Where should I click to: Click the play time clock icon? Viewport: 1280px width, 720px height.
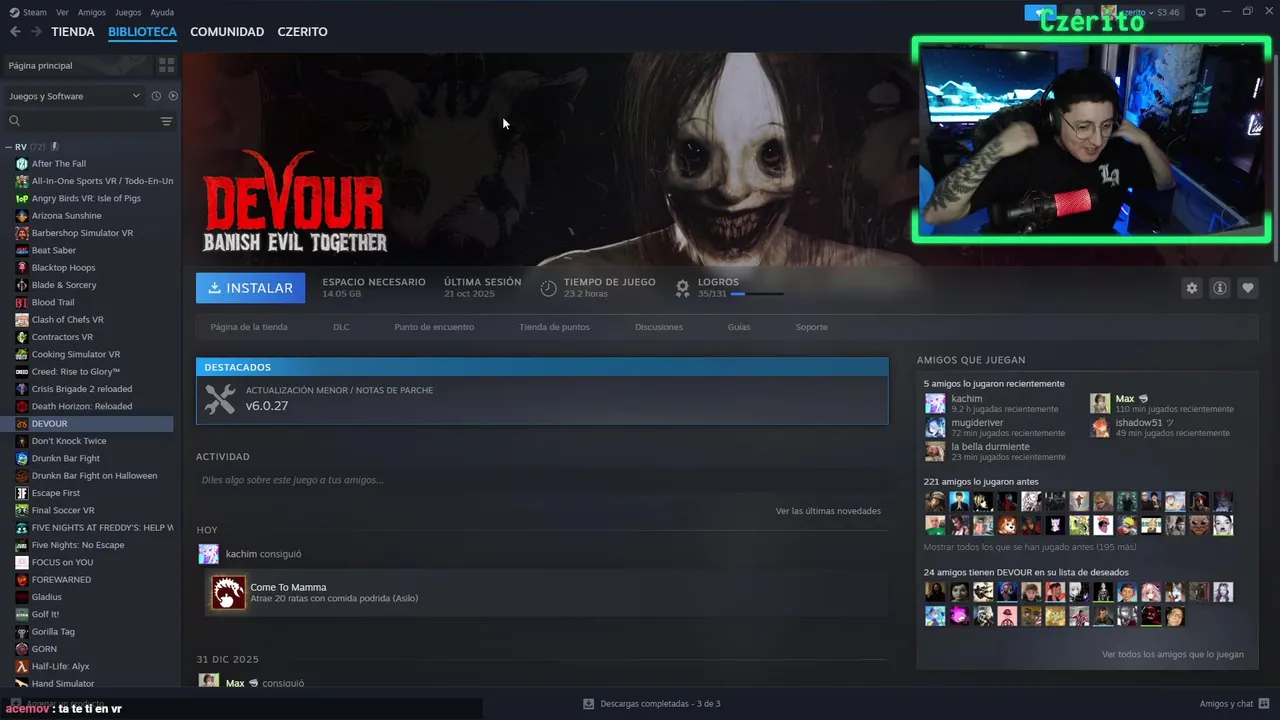(548, 288)
